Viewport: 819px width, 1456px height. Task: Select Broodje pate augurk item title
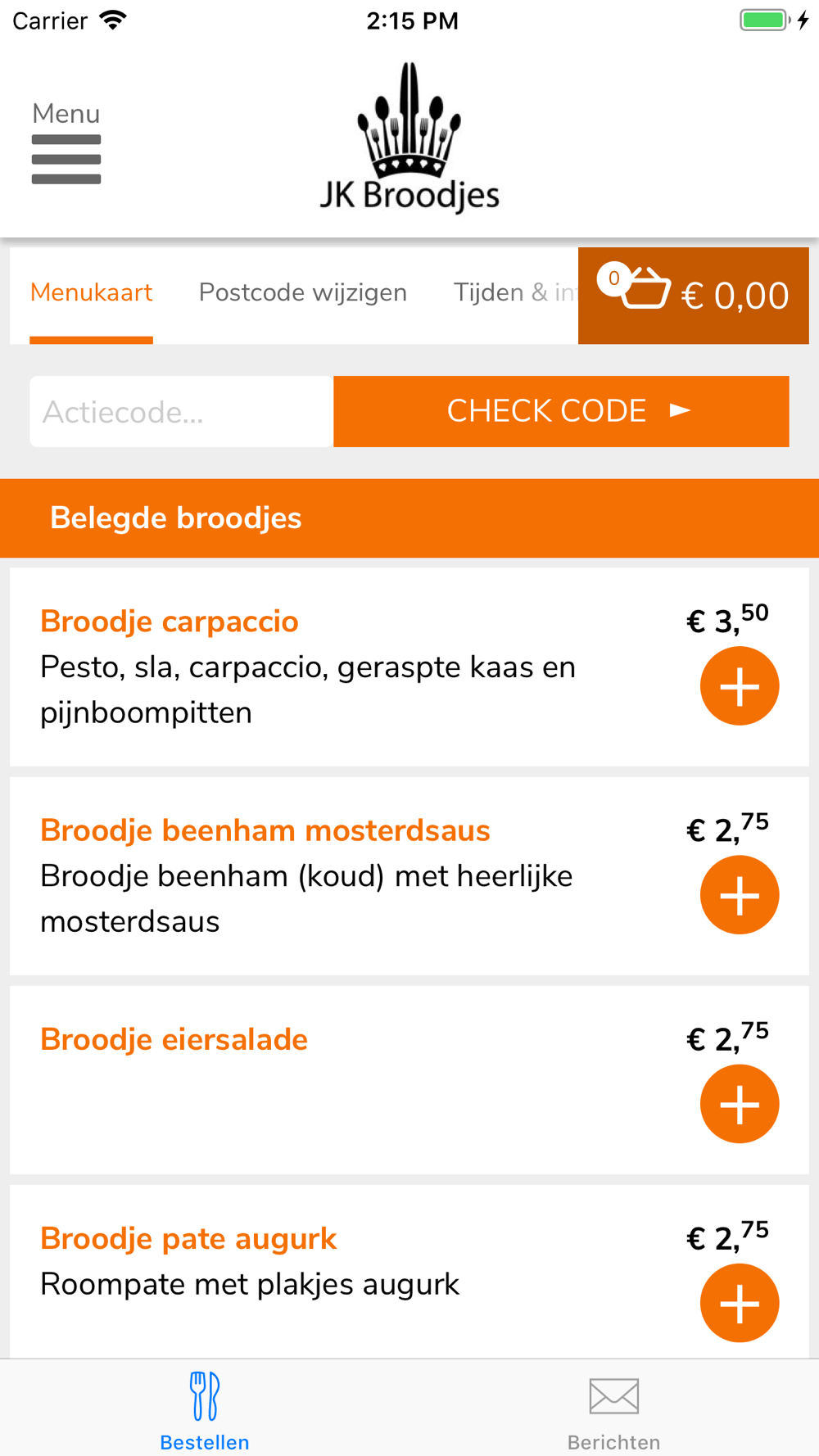click(x=188, y=1238)
